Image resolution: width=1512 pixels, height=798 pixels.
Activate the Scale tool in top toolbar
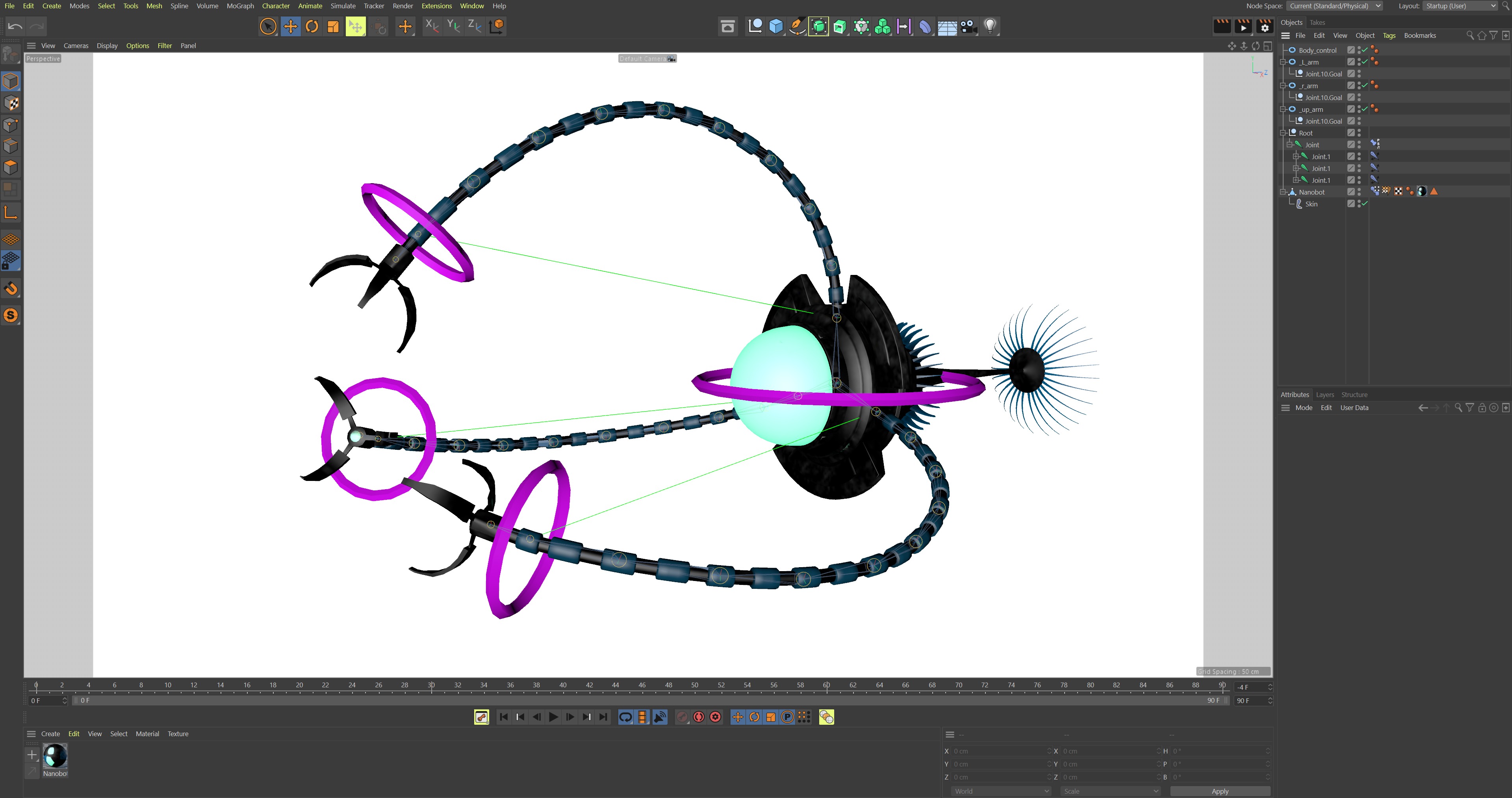(333, 26)
